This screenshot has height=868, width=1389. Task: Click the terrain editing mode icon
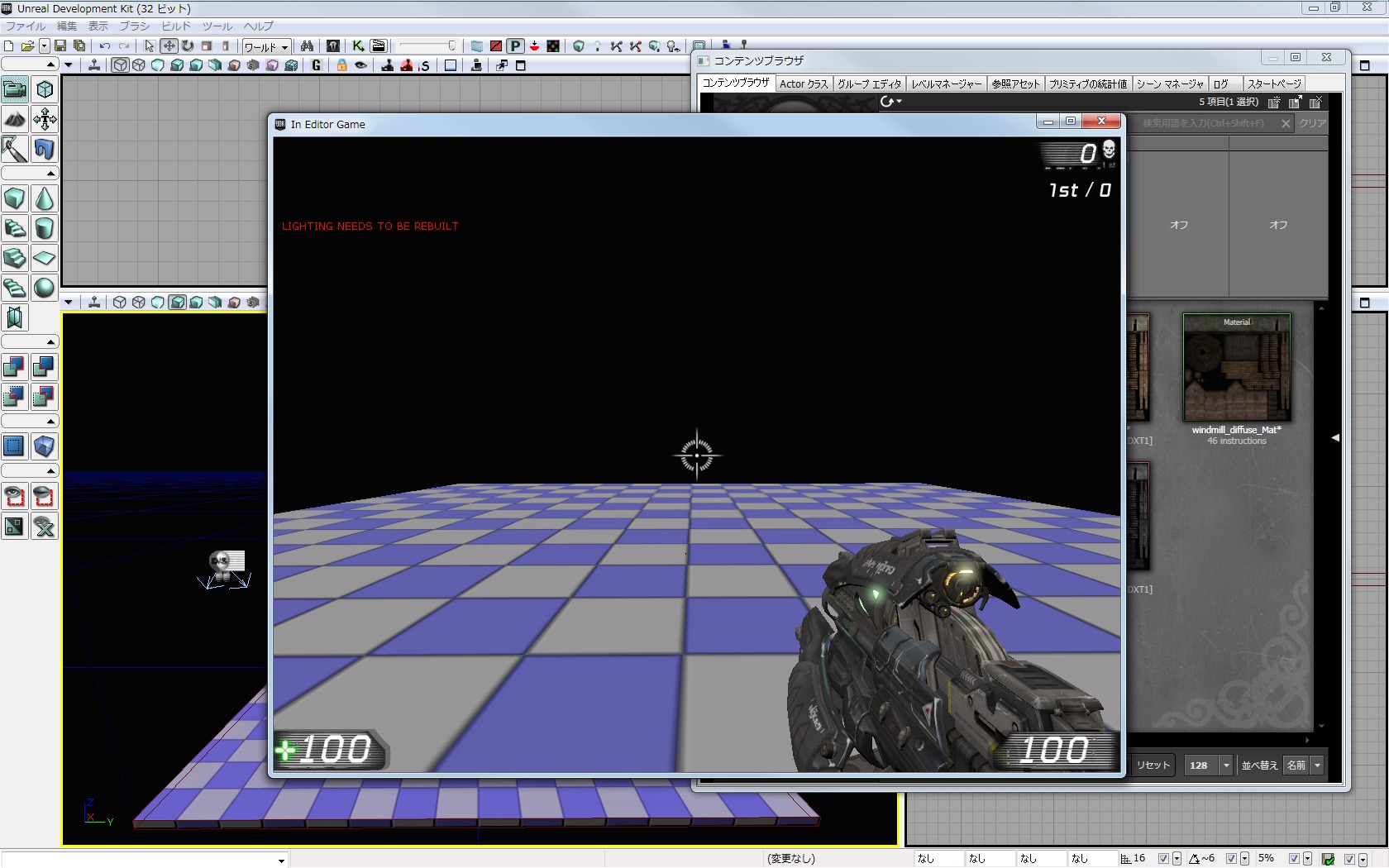pos(15,119)
